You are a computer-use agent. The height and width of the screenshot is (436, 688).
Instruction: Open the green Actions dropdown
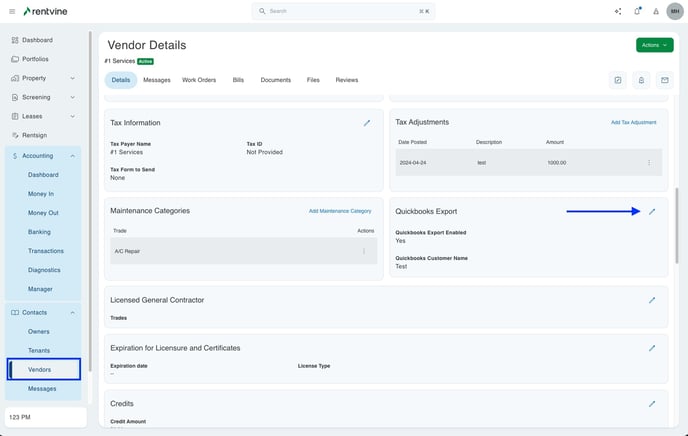pyautogui.click(x=654, y=45)
